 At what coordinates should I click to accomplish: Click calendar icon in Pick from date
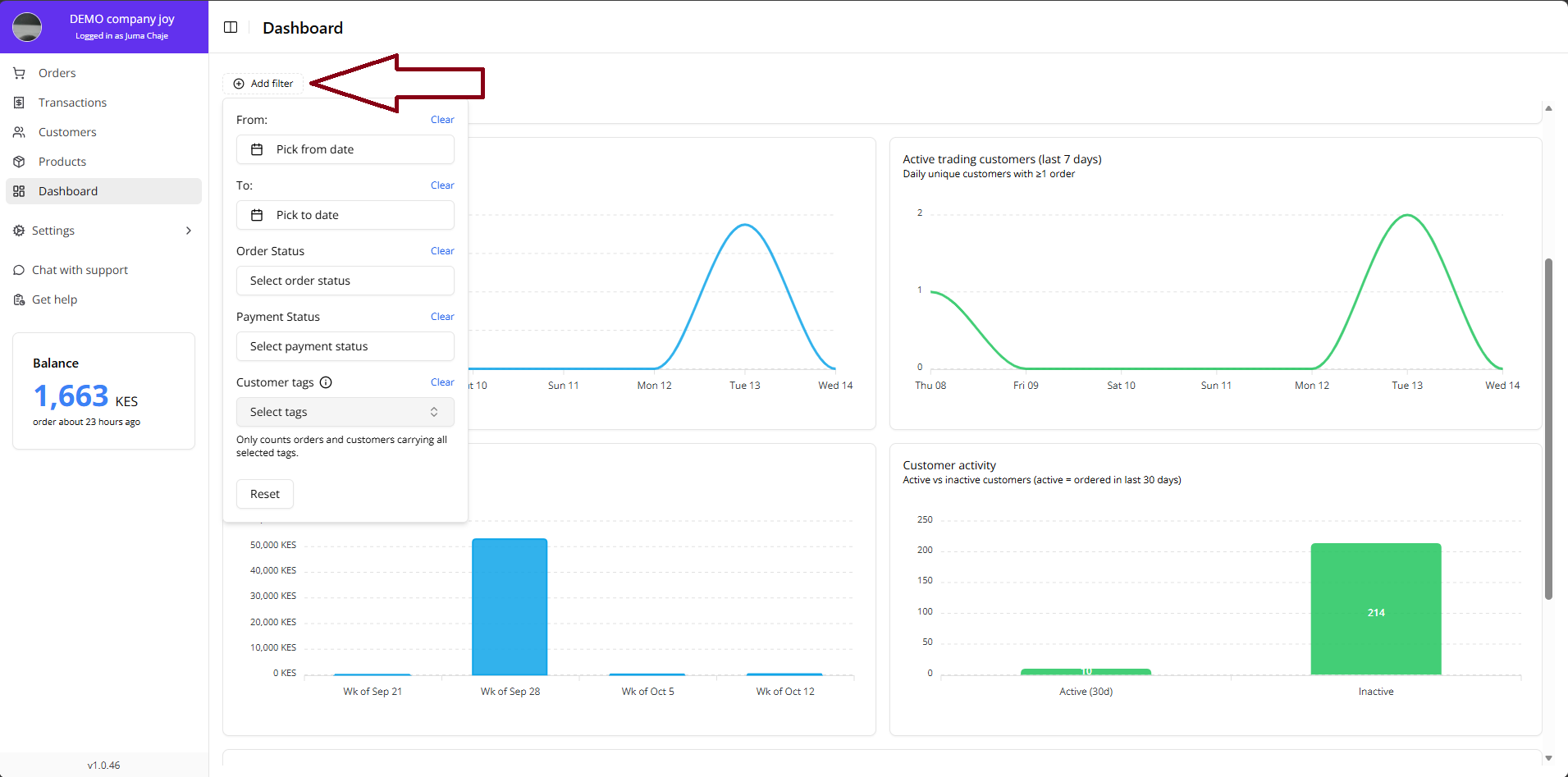click(x=257, y=149)
